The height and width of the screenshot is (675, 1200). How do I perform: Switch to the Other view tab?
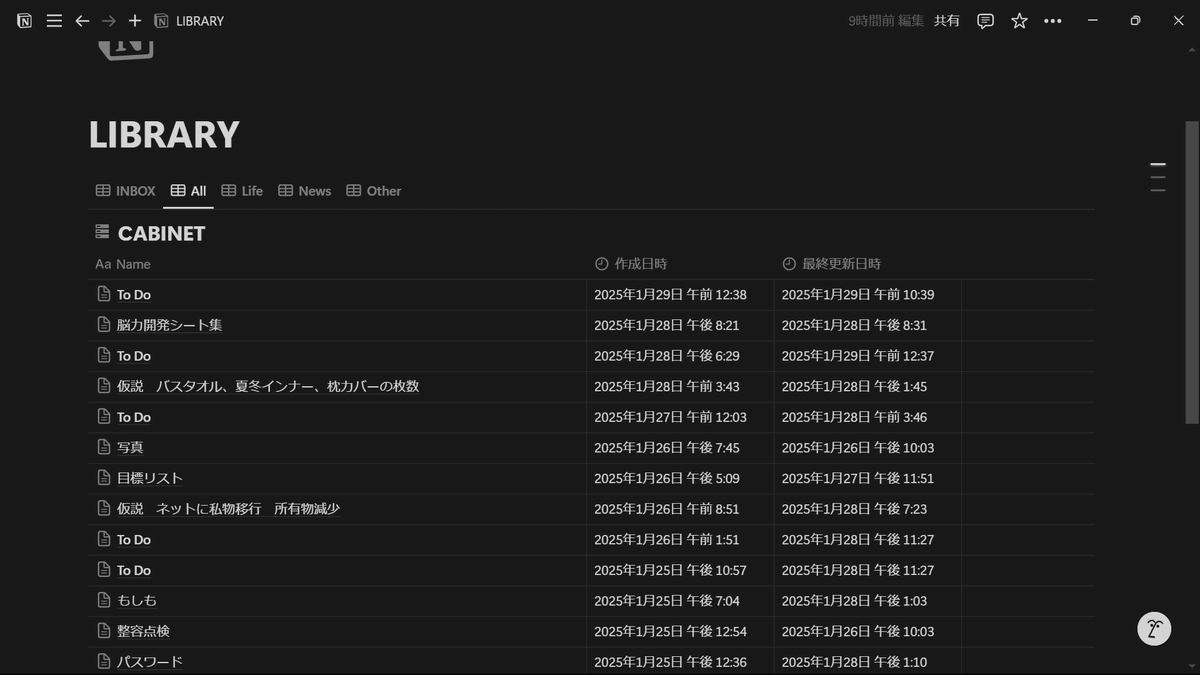click(x=373, y=191)
